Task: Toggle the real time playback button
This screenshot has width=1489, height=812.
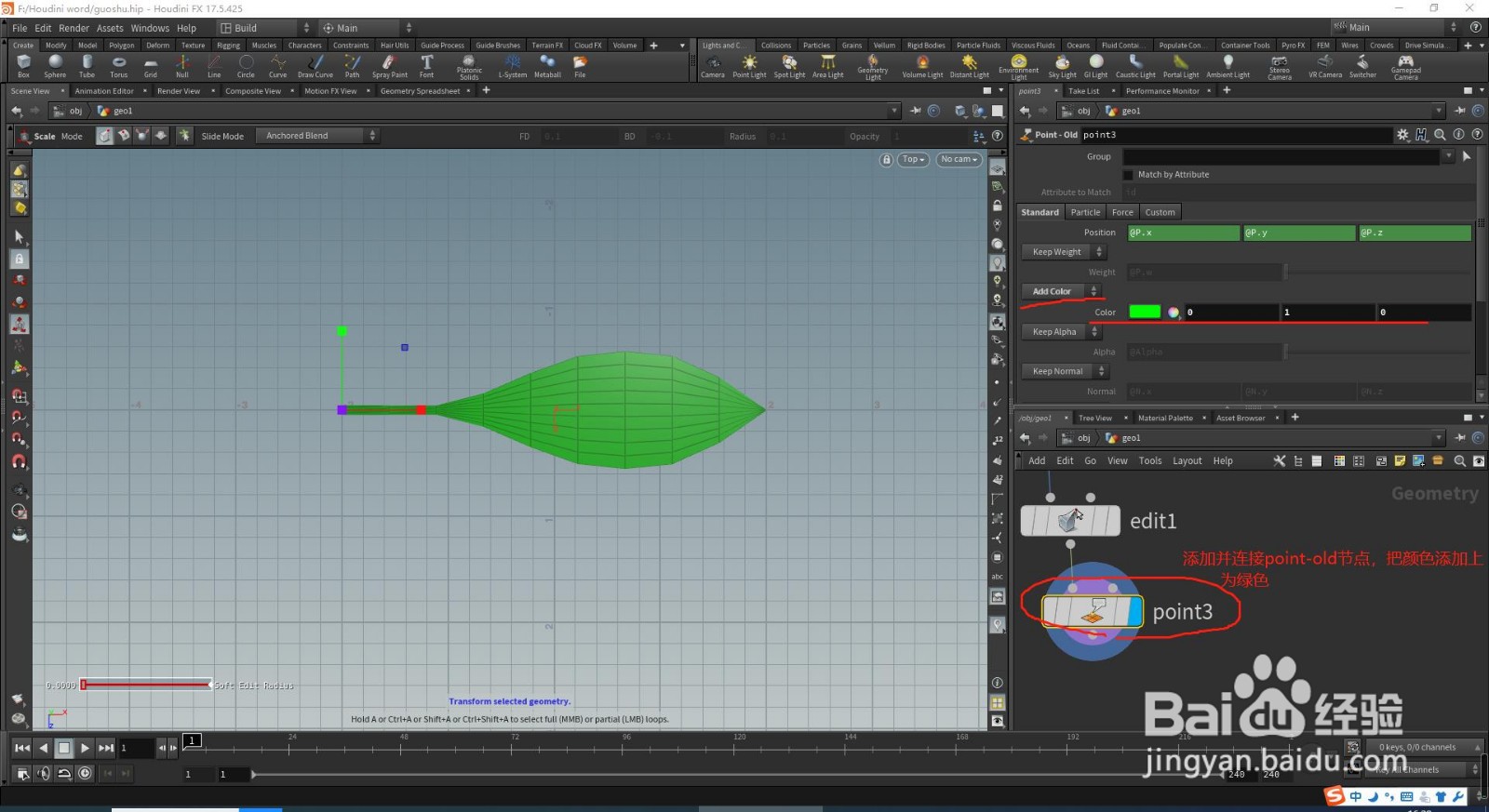Action: (x=85, y=773)
